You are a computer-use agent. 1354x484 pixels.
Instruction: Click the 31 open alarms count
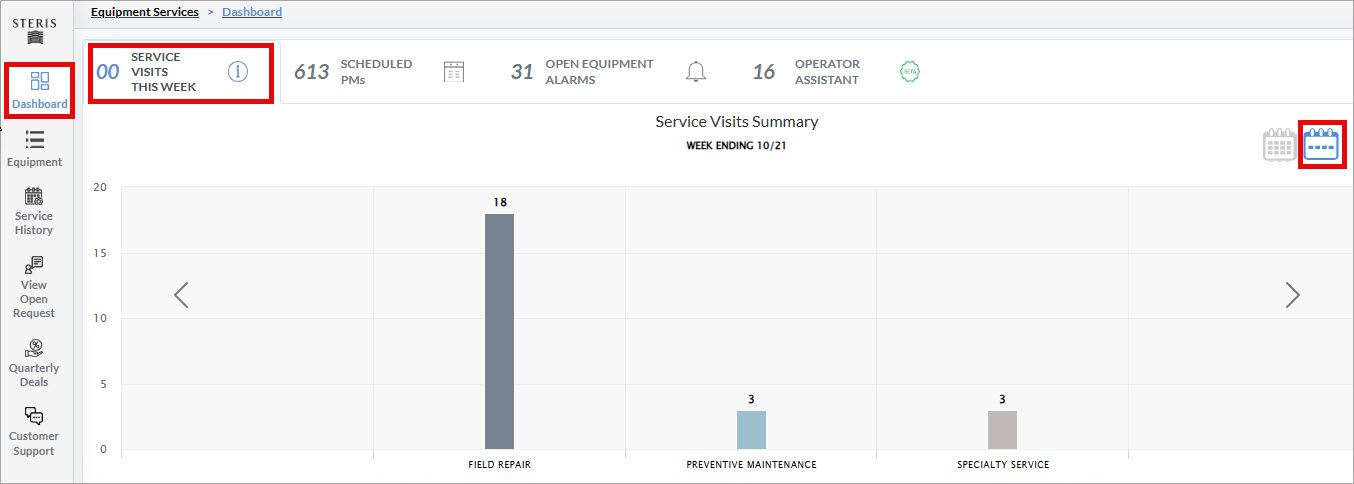[x=522, y=72]
